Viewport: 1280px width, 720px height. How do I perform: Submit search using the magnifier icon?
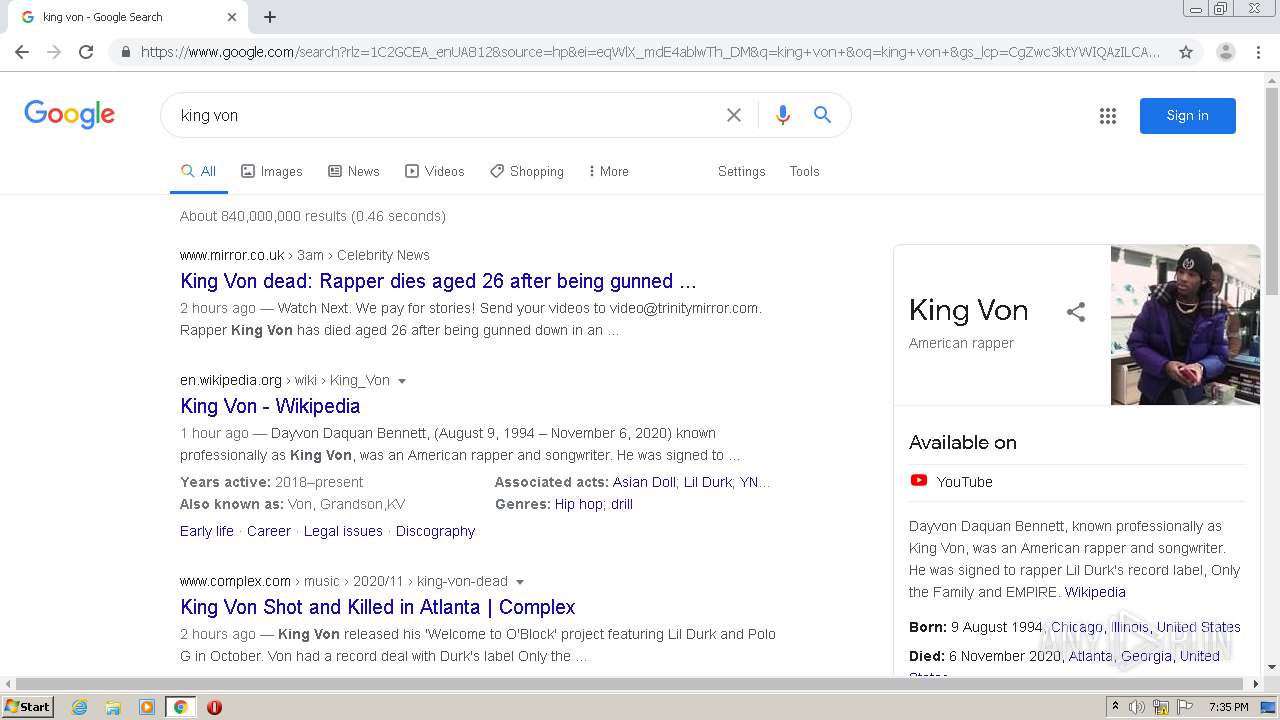click(x=822, y=115)
